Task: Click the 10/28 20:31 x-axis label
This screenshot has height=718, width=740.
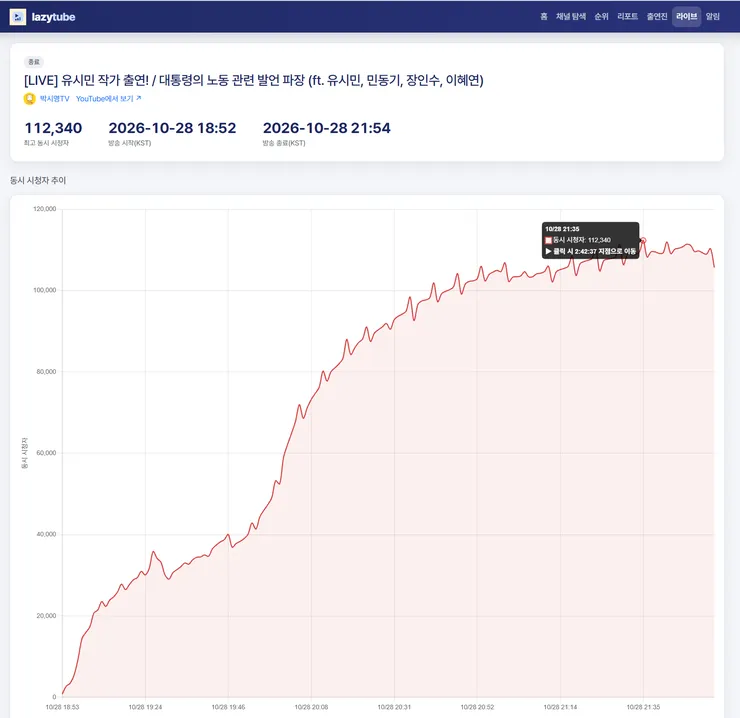Action: [x=395, y=707]
